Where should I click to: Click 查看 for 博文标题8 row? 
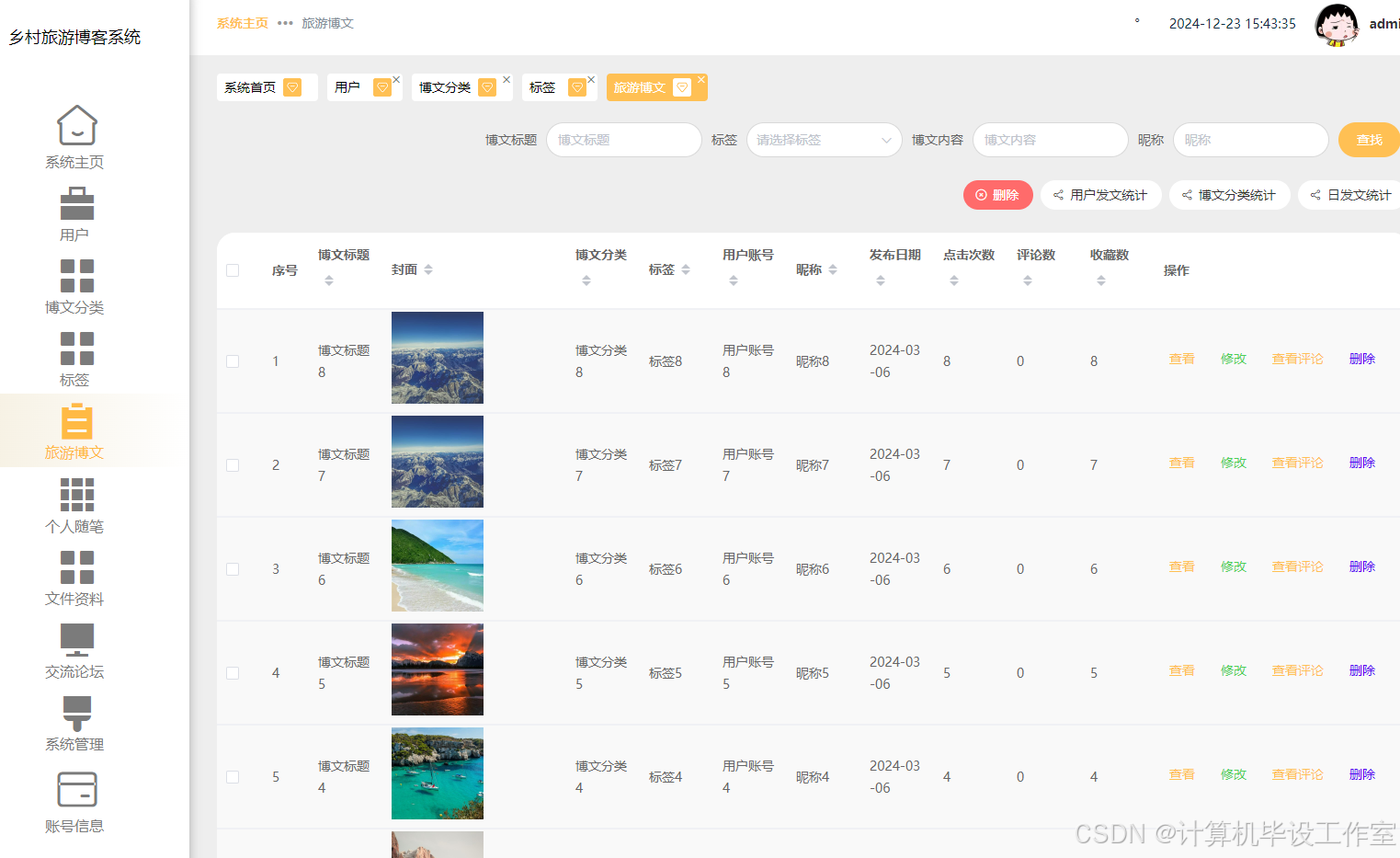(x=1182, y=359)
